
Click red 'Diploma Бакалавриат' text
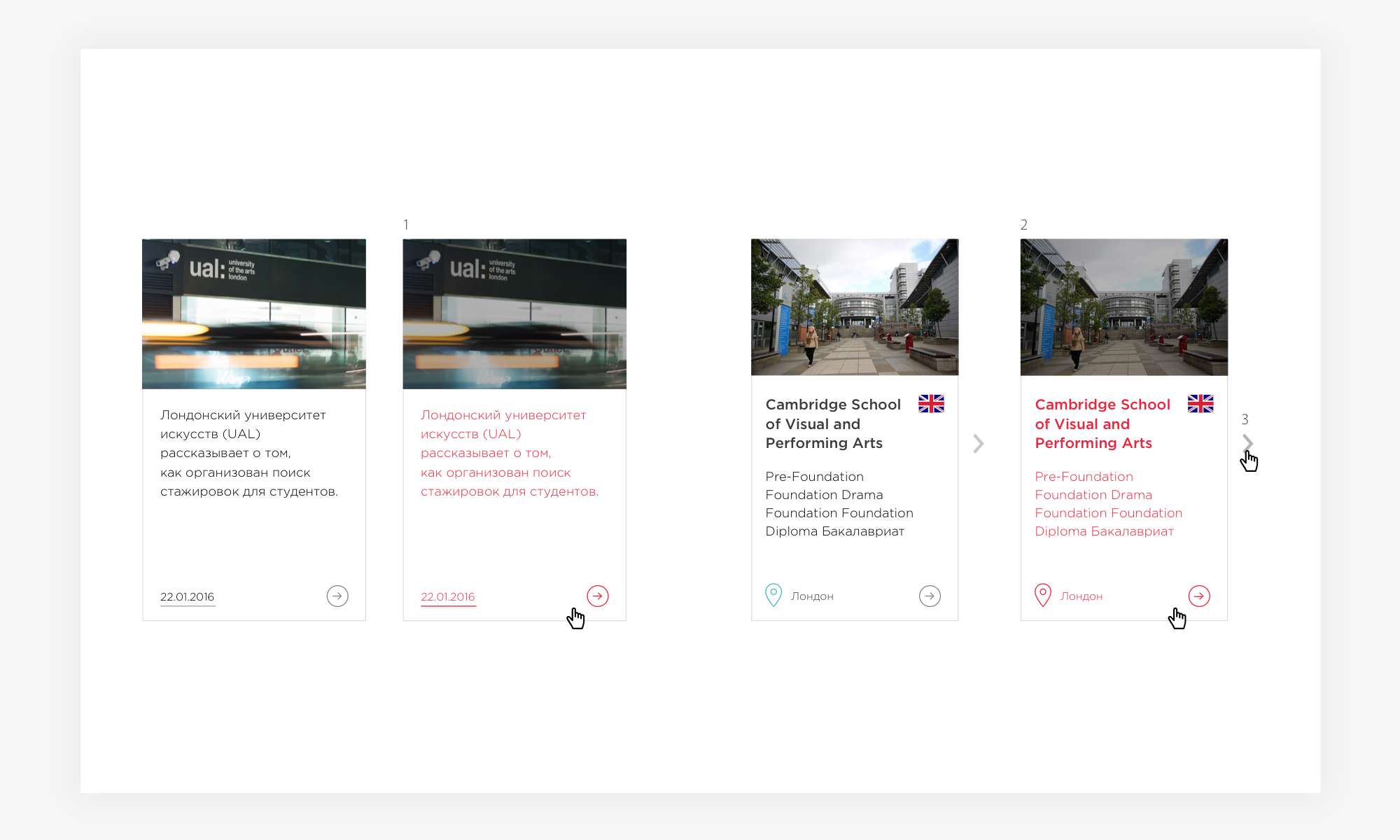(1105, 531)
